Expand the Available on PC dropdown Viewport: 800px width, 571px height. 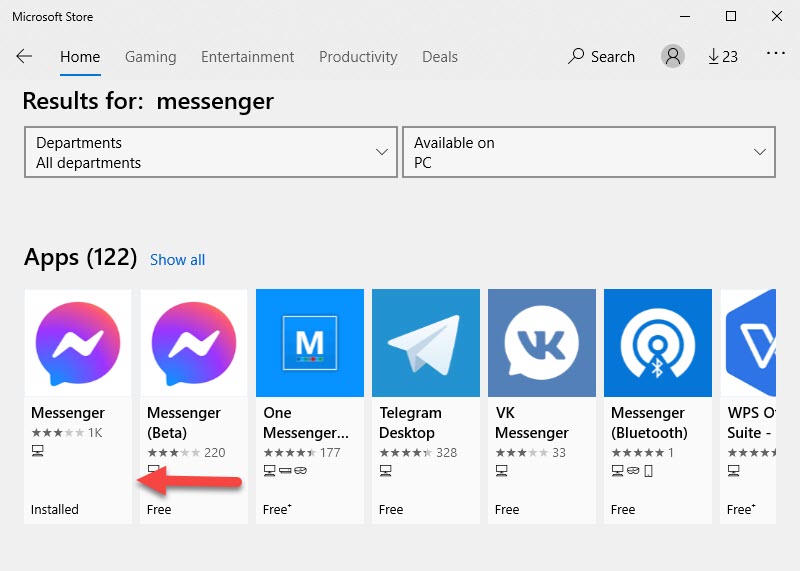click(x=588, y=152)
